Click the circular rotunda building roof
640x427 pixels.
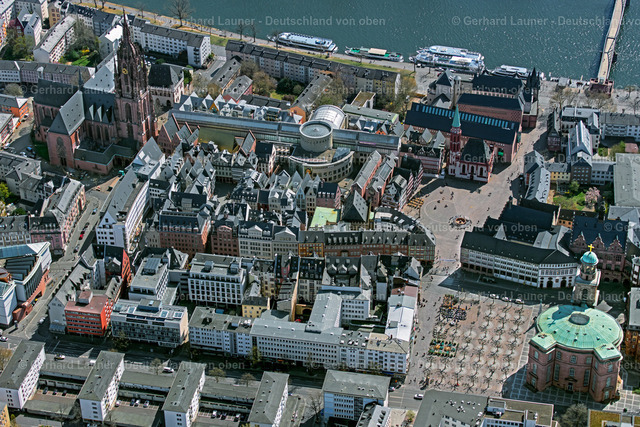click(x=316, y=131)
